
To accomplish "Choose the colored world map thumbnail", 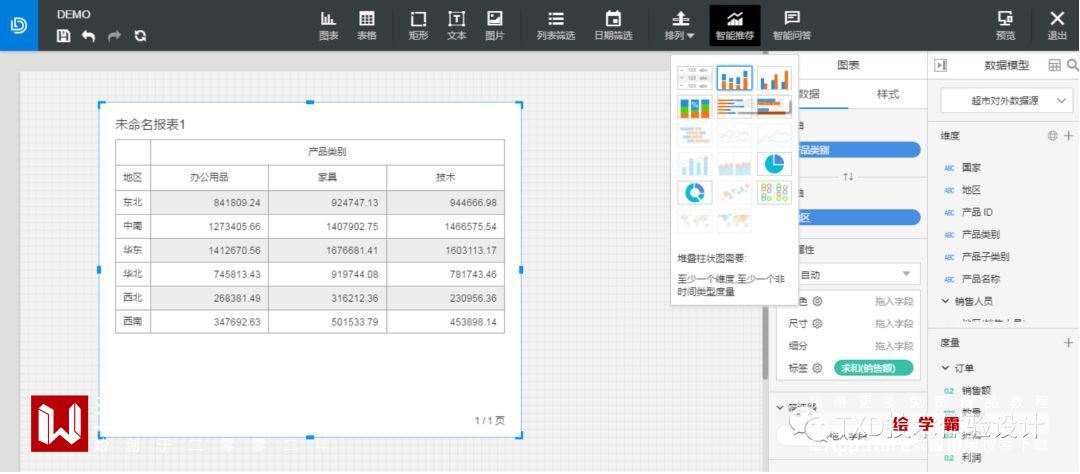I will tap(734, 221).
